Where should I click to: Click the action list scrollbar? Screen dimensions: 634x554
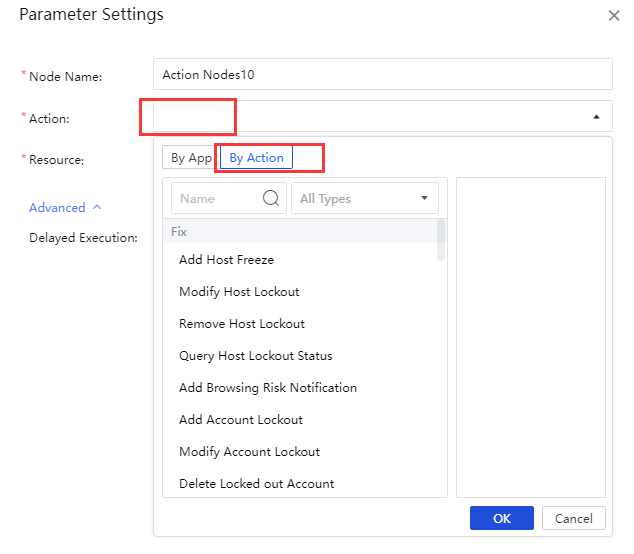click(x=441, y=241)
